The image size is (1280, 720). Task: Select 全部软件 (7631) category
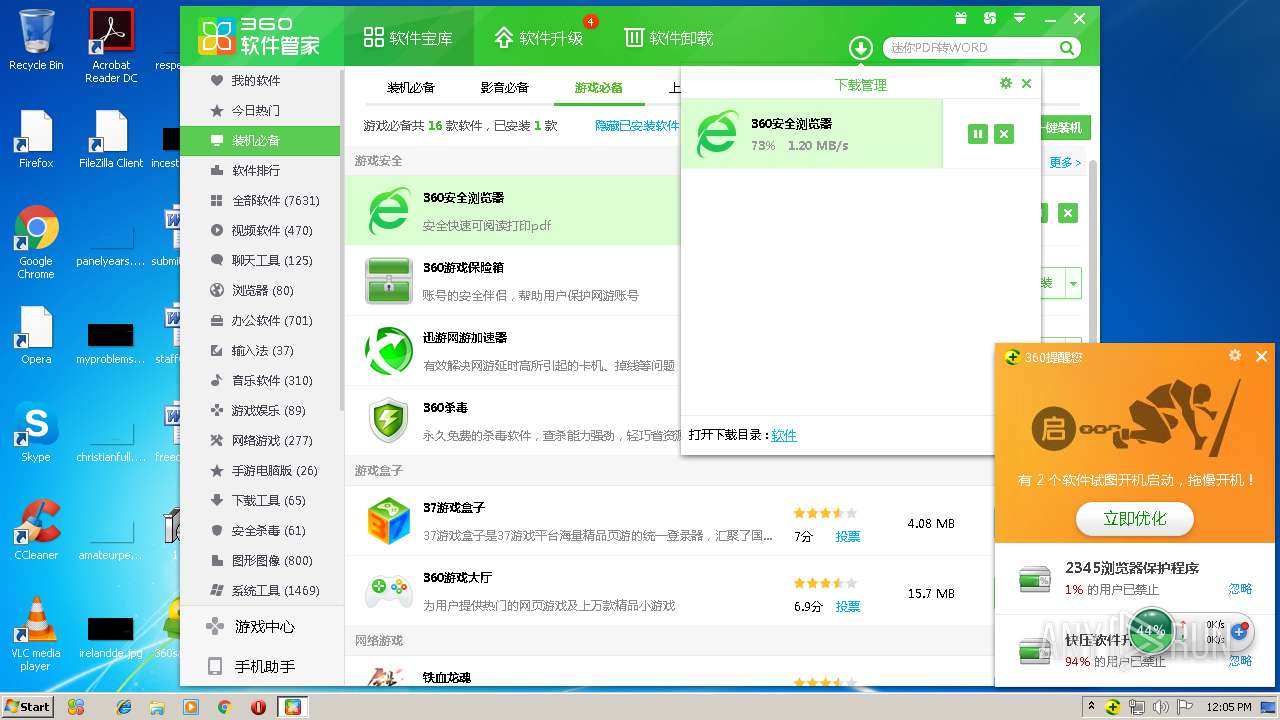point(260,200)
